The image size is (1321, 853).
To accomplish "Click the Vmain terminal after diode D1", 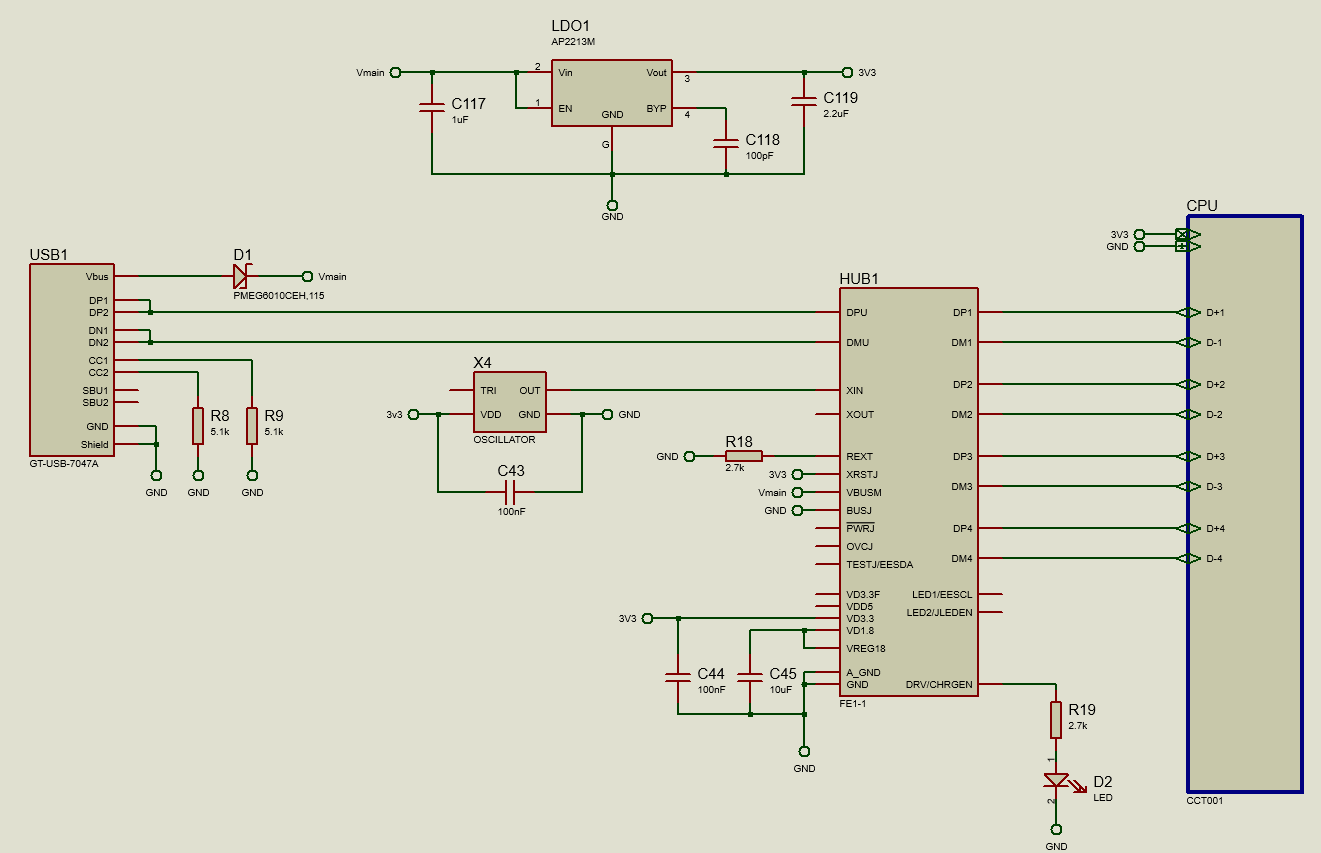I will (307, 276).
